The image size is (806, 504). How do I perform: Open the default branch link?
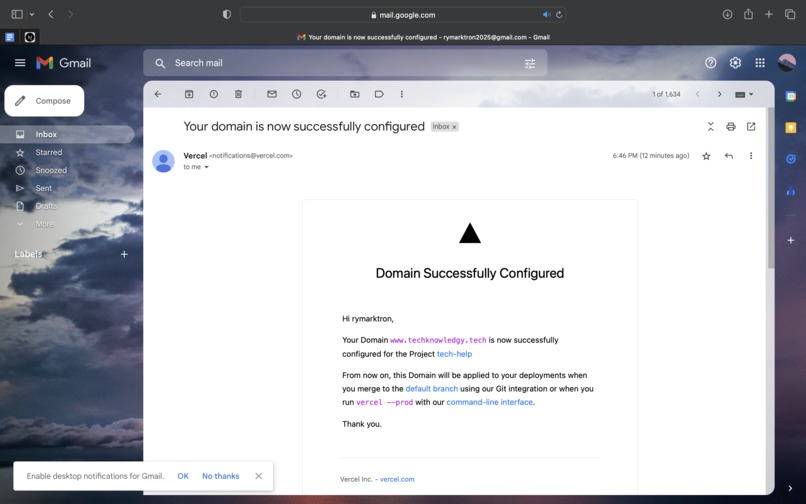pyautogui.click(x=432, y=389)
